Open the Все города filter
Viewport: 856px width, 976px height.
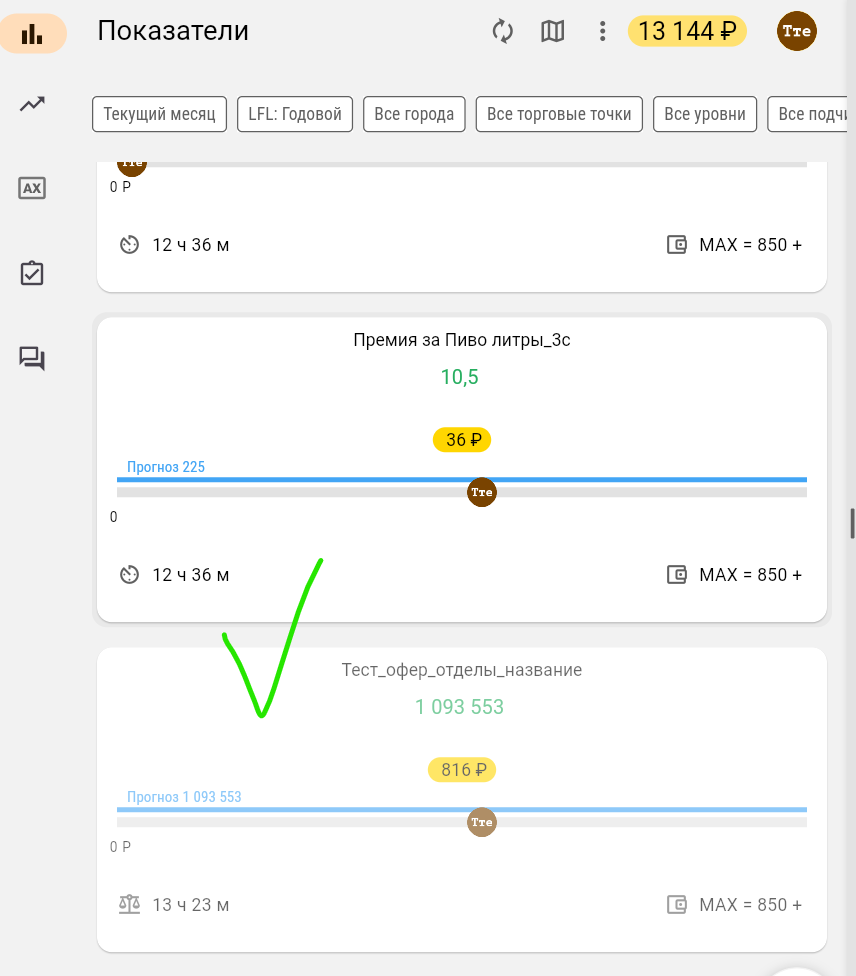414,114
